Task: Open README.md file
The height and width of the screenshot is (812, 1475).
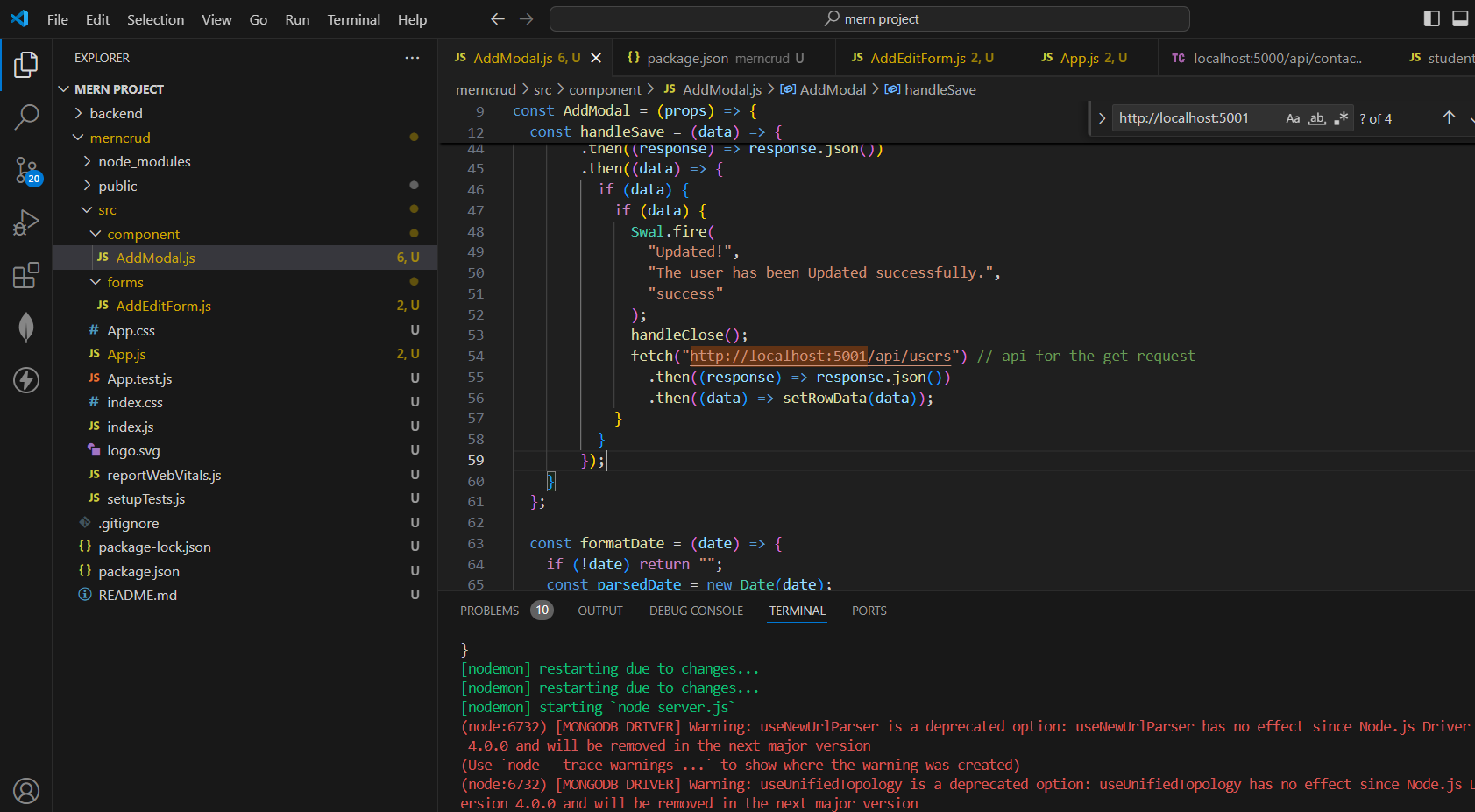Action: pos(138,595)
